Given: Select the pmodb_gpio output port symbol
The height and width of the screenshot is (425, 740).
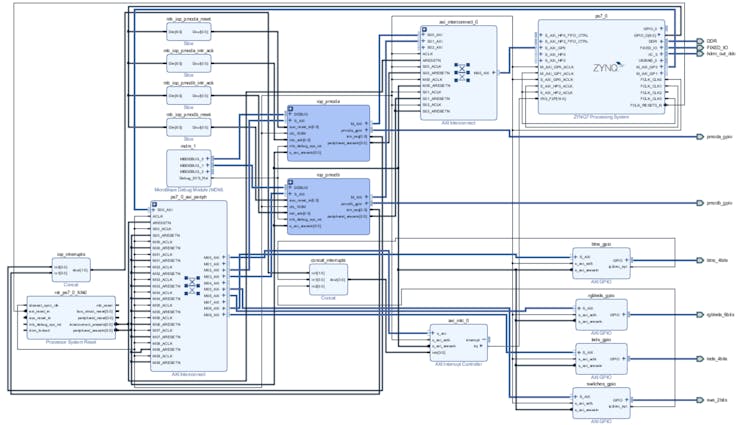Looking at the screenshot, I should coord(700,203).
